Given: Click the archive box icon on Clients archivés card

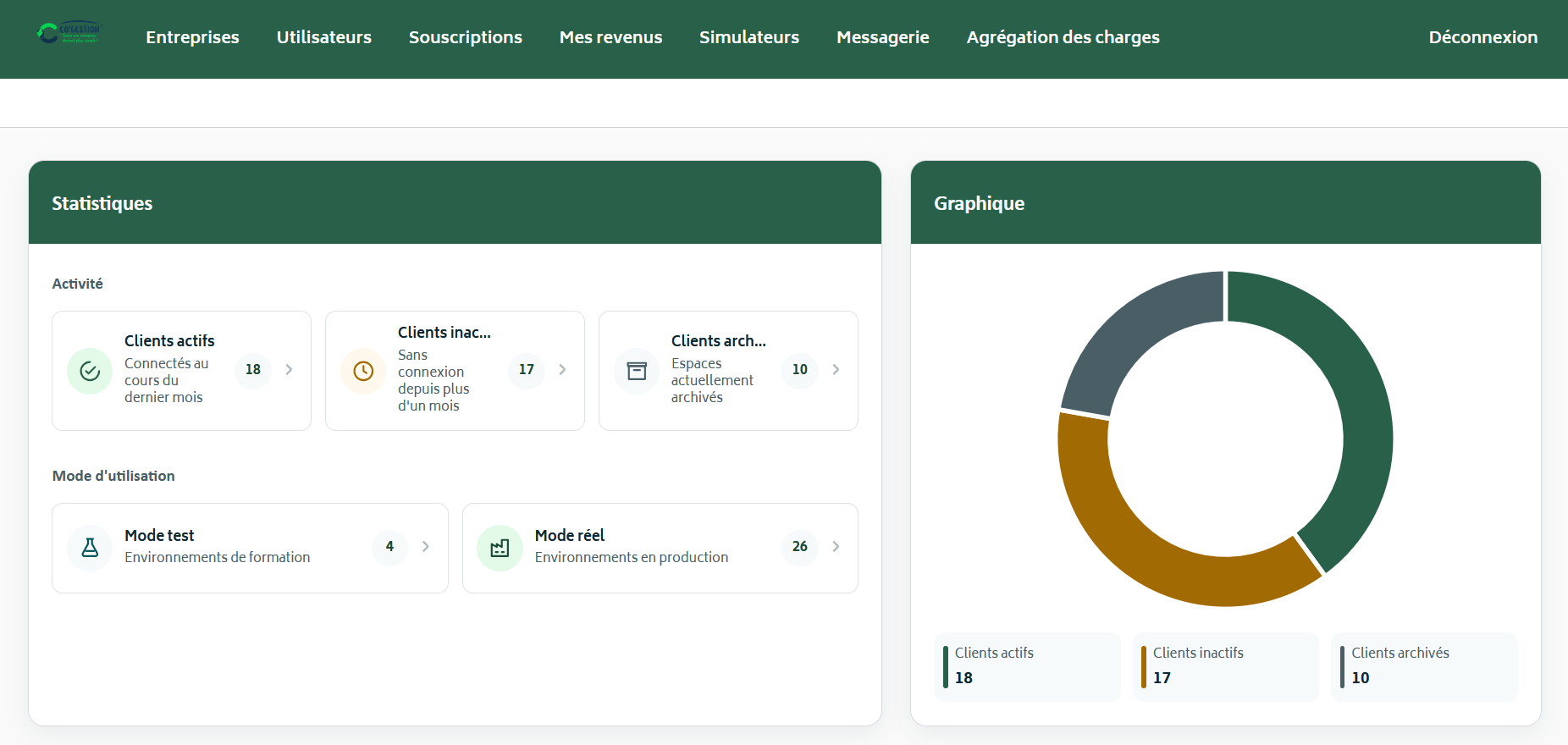Looking at the screenshot, I should [x=637, y=371].
